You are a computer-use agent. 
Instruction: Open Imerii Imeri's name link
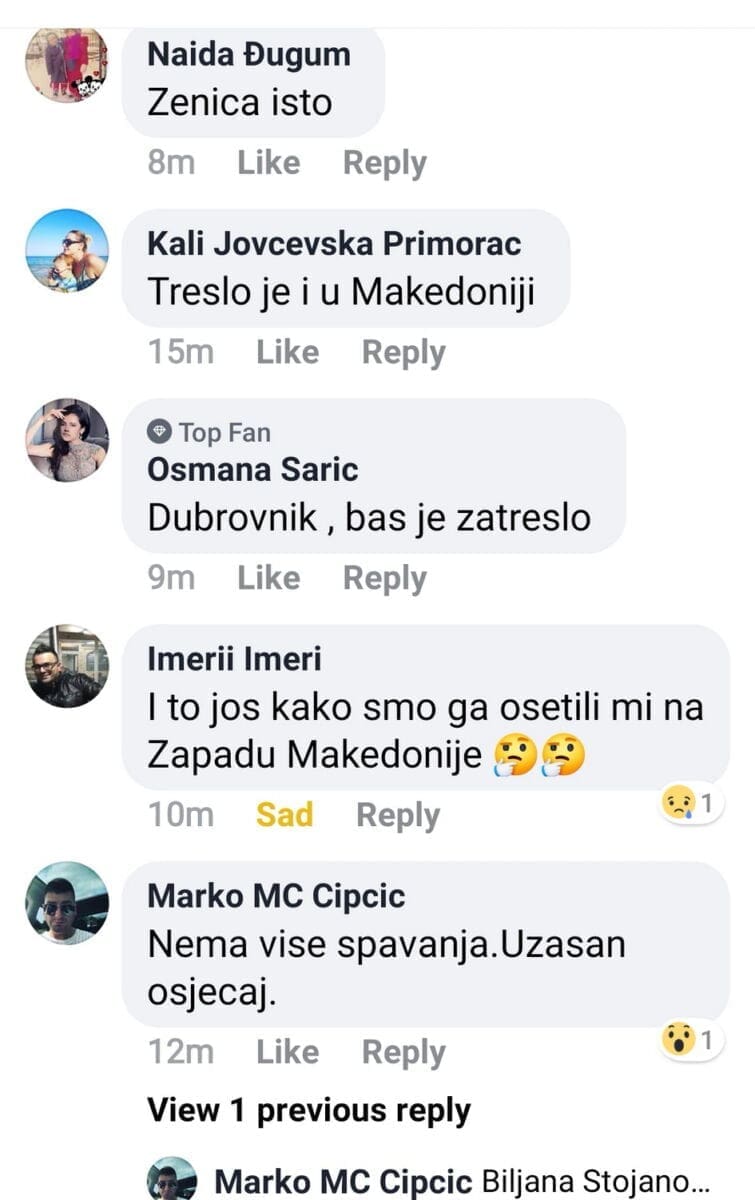point(234,659)
